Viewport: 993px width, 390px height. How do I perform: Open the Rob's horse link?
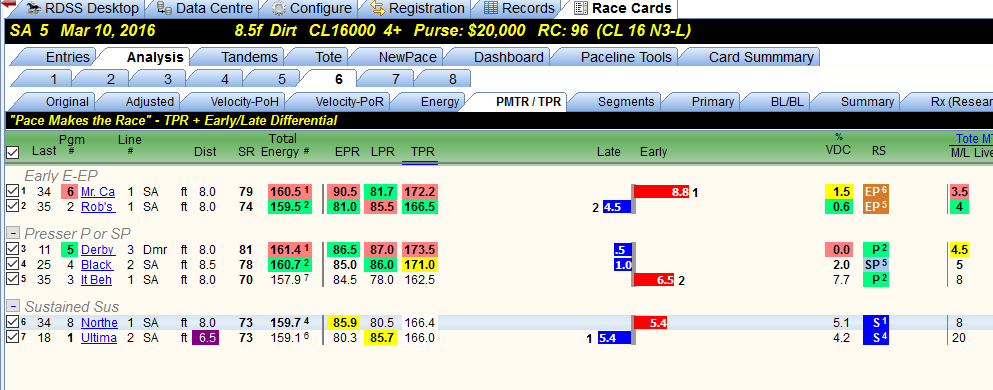click(98, 207)
